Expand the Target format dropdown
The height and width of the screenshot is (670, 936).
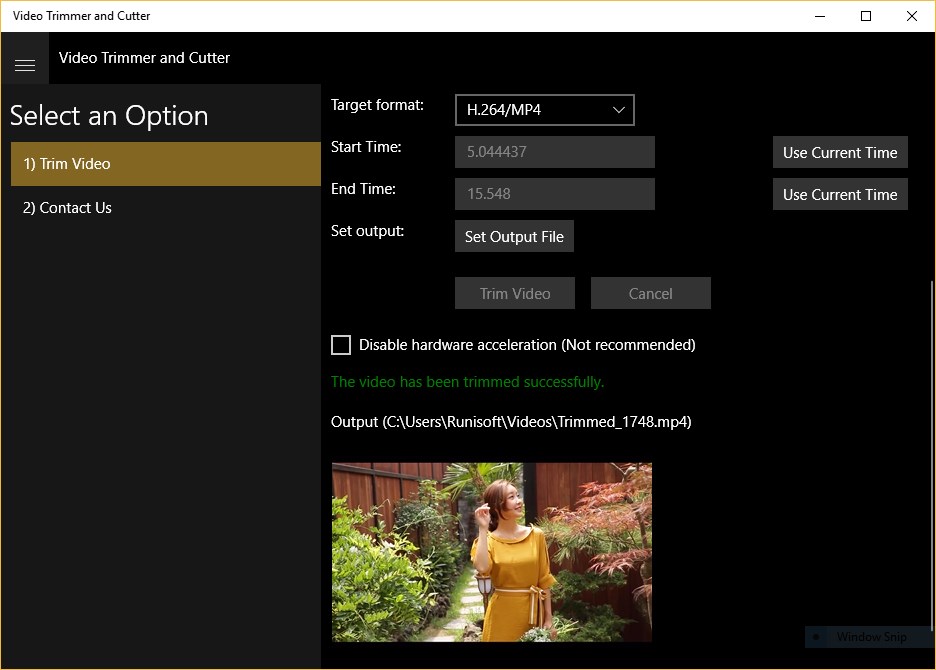pos(544,110)
